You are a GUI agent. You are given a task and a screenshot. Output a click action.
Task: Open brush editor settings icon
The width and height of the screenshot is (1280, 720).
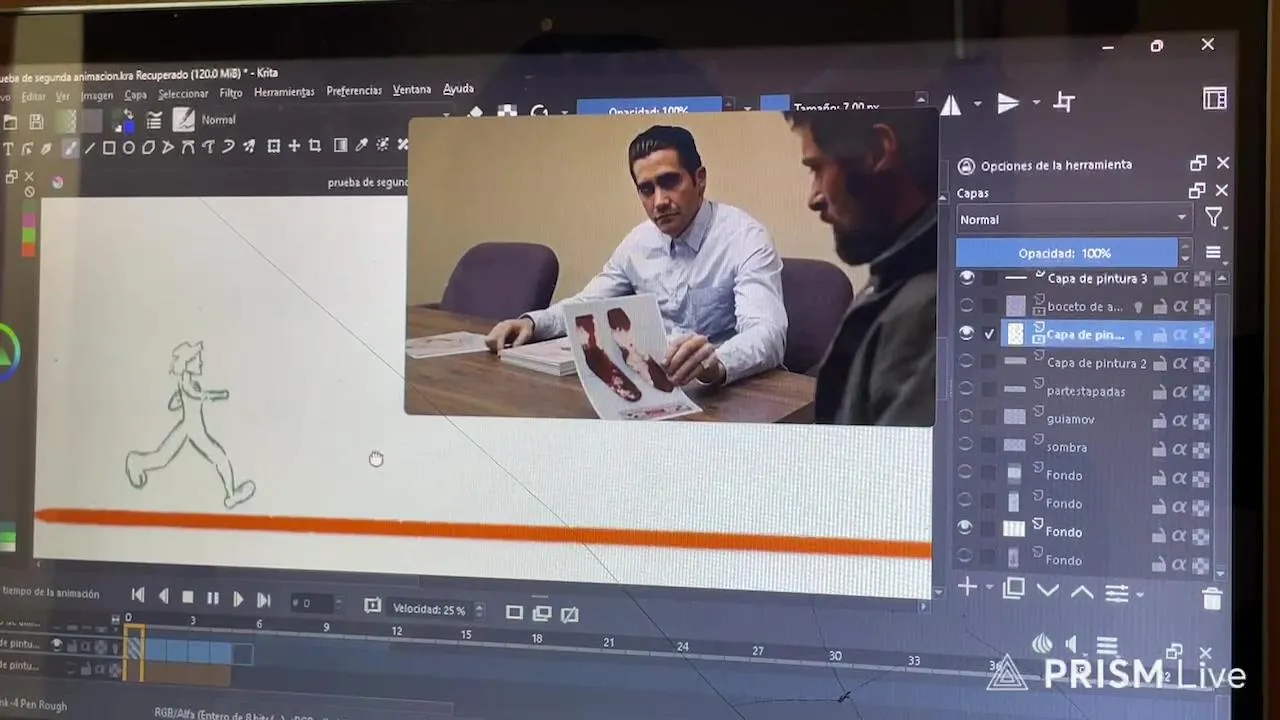(x=154, y=121)
